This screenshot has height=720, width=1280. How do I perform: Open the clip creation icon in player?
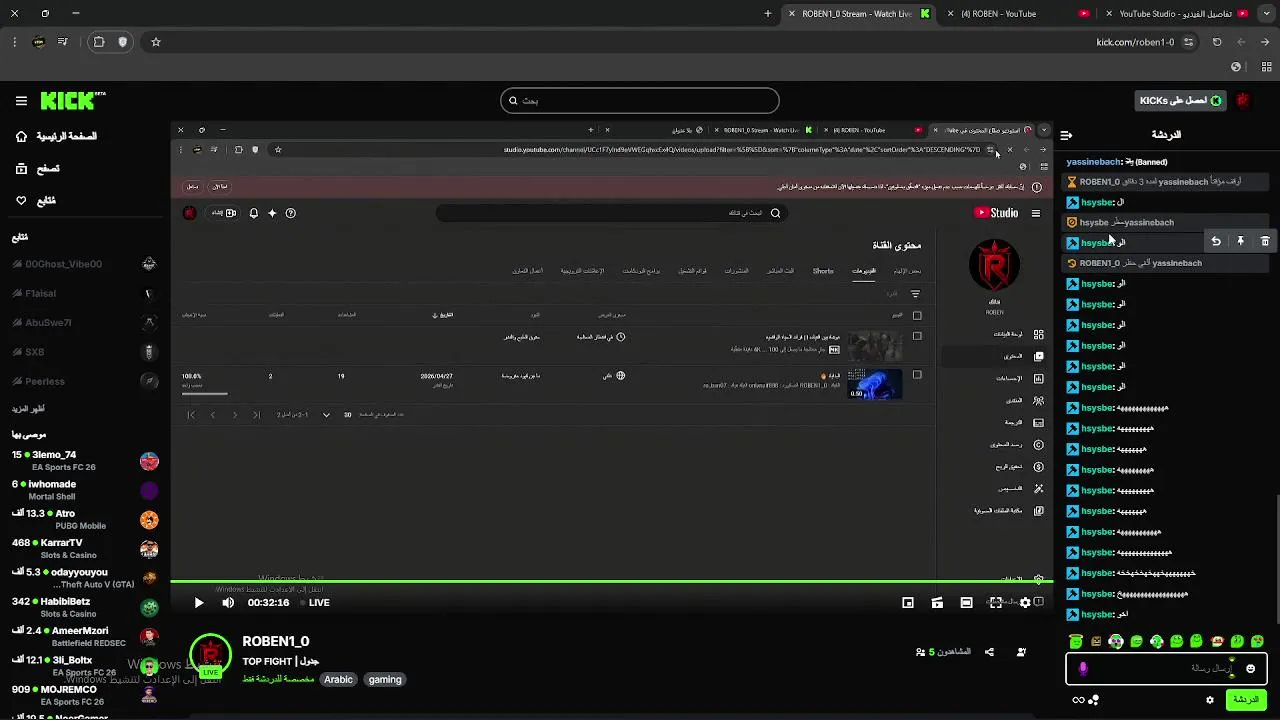(937, 603)
